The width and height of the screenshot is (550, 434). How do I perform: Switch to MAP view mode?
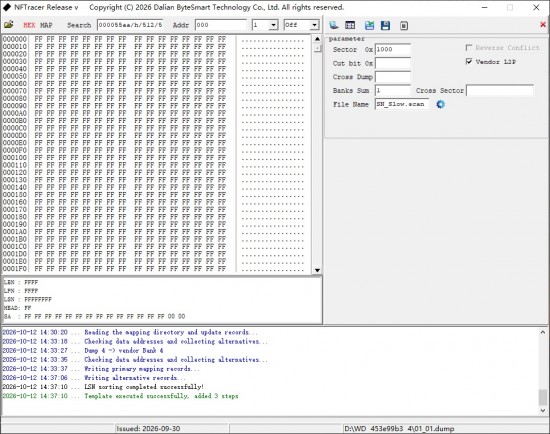pyautogui.click(x=46, y=25)
